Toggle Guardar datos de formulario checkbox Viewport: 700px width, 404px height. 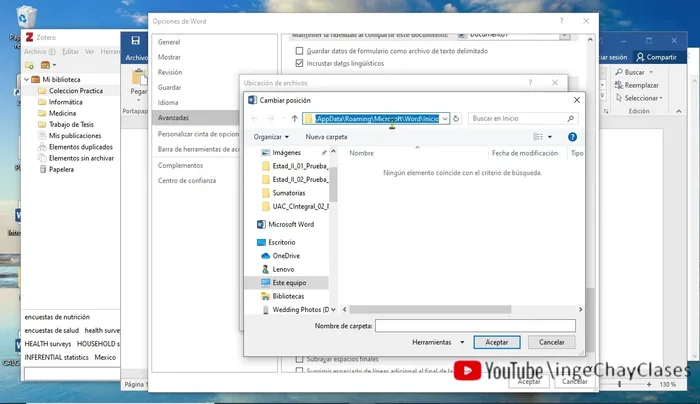pyautogui.click(x=300, y=50)
